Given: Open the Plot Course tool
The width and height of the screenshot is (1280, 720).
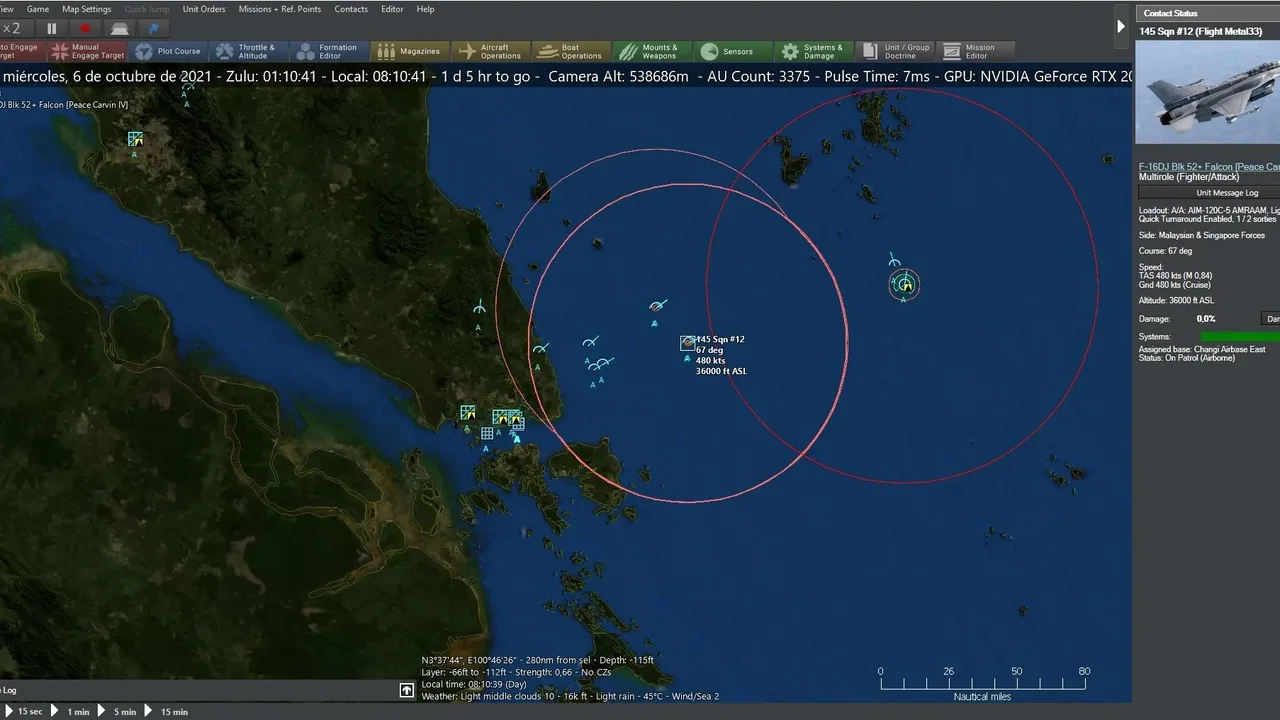Looking at the screenshot, I should tap(168, 51).
